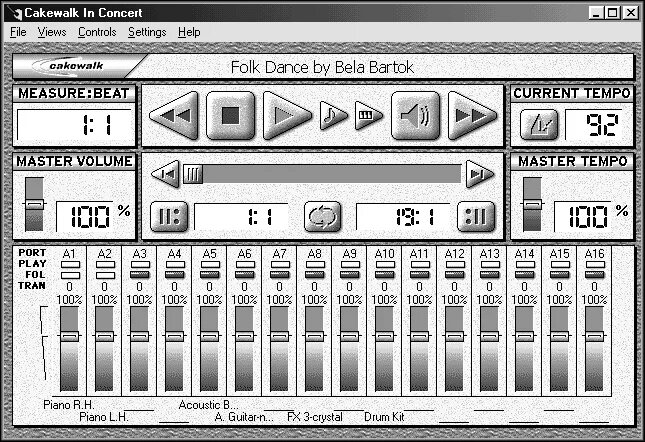Click the Piano R.H. track name
This screenshot has height=442, width=645.
pyautogui.click(x=68, y=405)
